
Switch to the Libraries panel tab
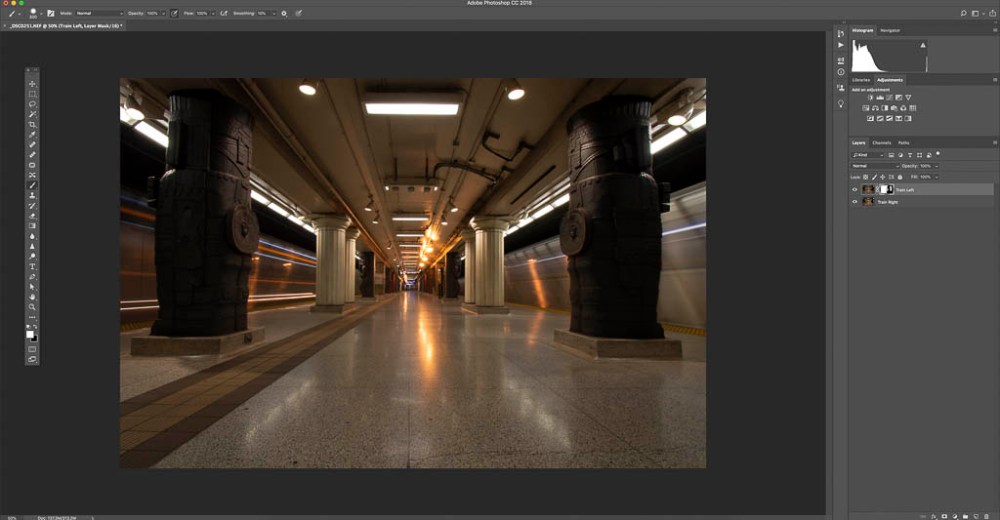[x=861, y=80]
